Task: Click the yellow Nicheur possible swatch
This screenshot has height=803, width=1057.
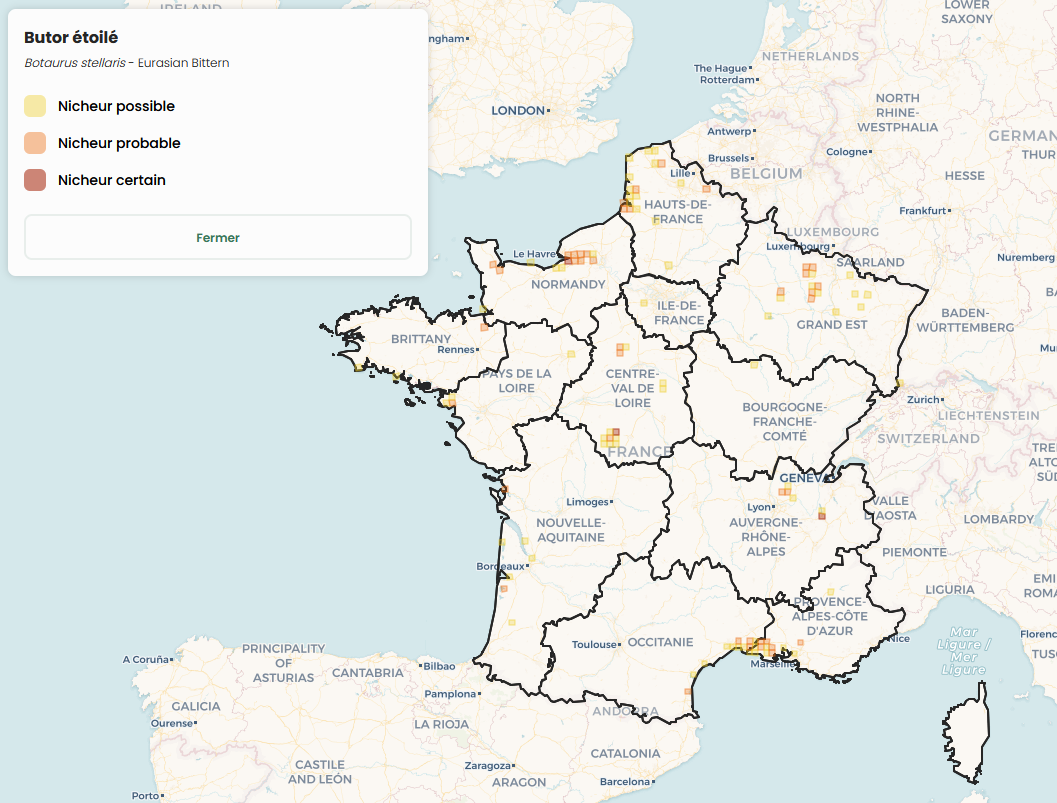Action: [35, 106]
